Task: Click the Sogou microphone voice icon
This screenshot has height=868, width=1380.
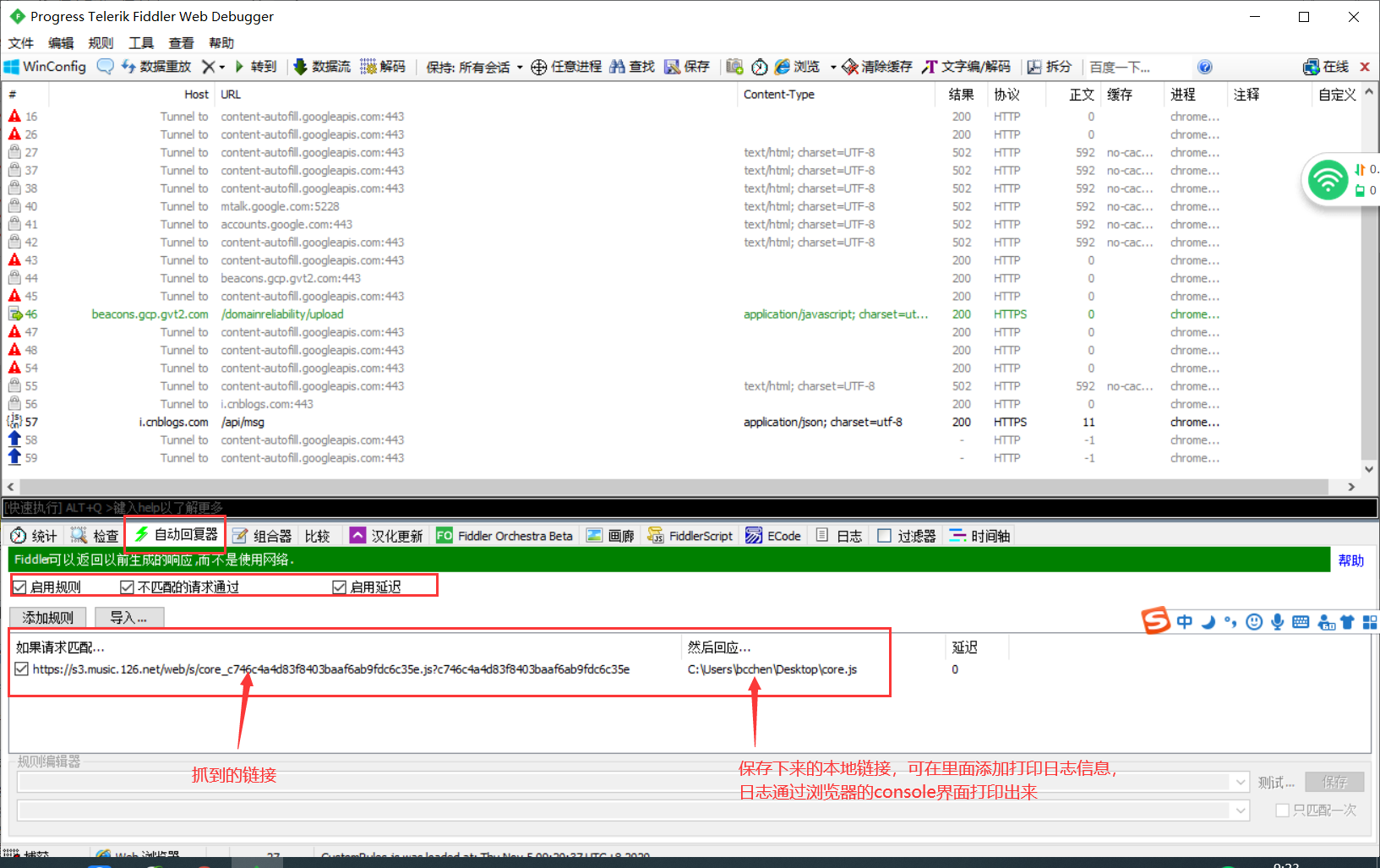Action: point(1277,622)
